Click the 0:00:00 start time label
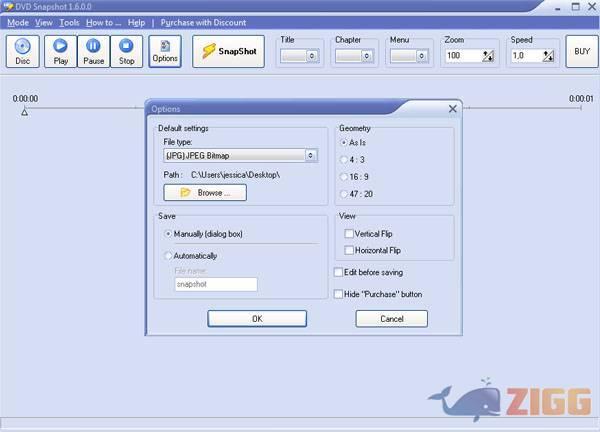This screenshot has height=432, width=600. (25, 99)
